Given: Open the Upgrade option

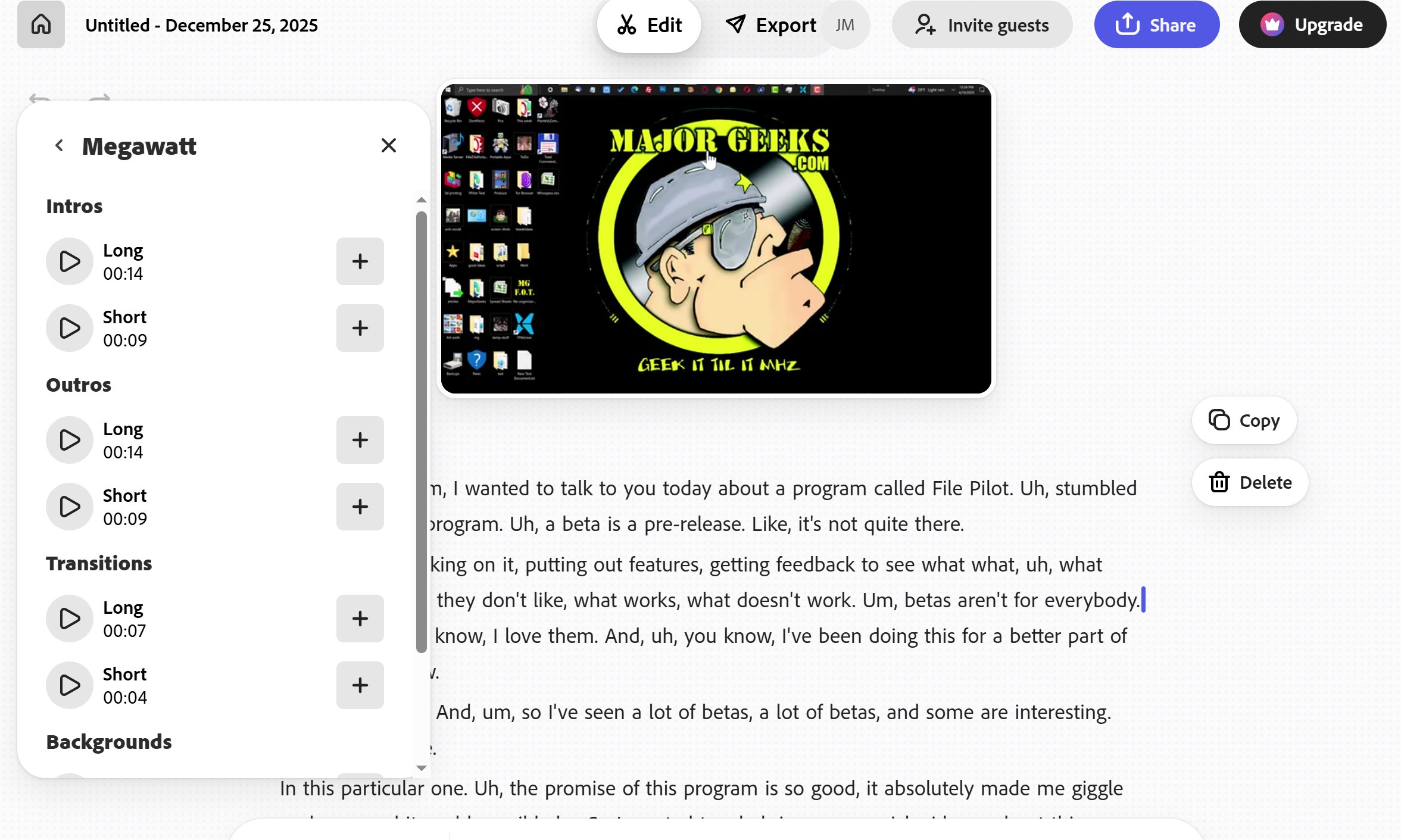Looking at the screenshot, I should coord(1312,25).
